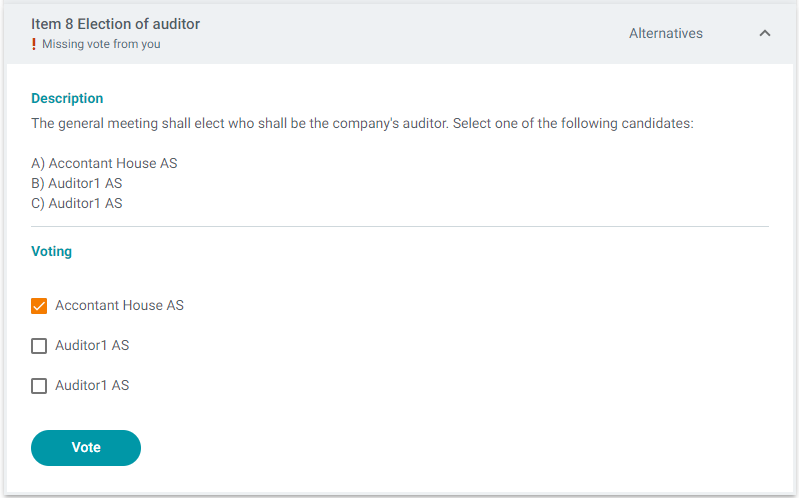Tick the middle Auditor1 AS checkbox
Screen dimensions: 799x498
coord(39,346)
